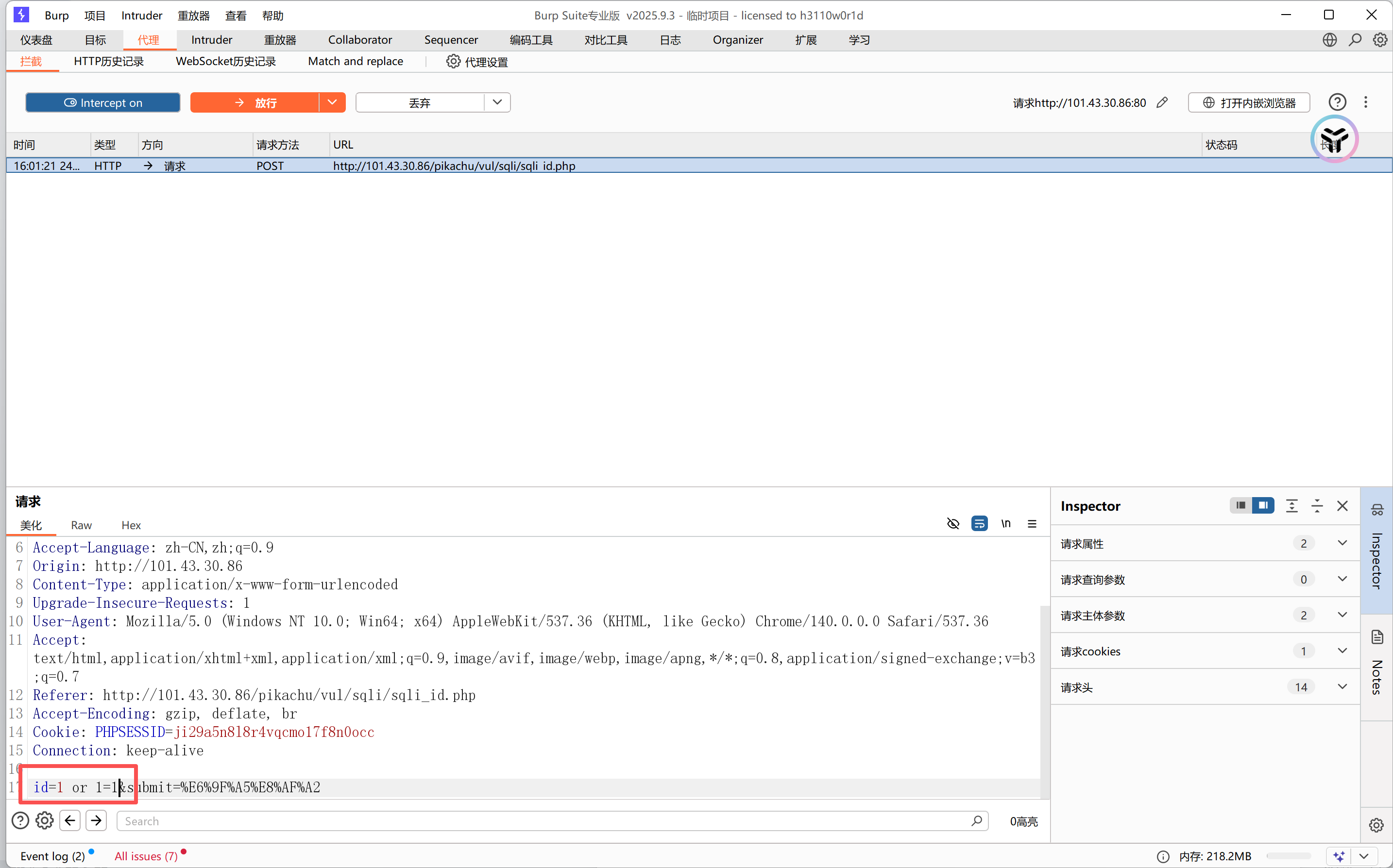Viewport: 1393px width, 868px height.
Task: Go to the previous search match arrow
Action: [x=70, y=821]
